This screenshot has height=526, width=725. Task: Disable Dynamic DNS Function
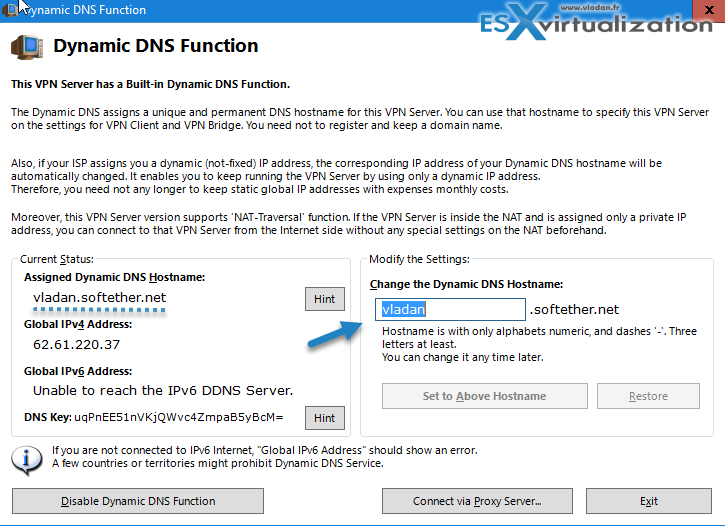(138, 501)
